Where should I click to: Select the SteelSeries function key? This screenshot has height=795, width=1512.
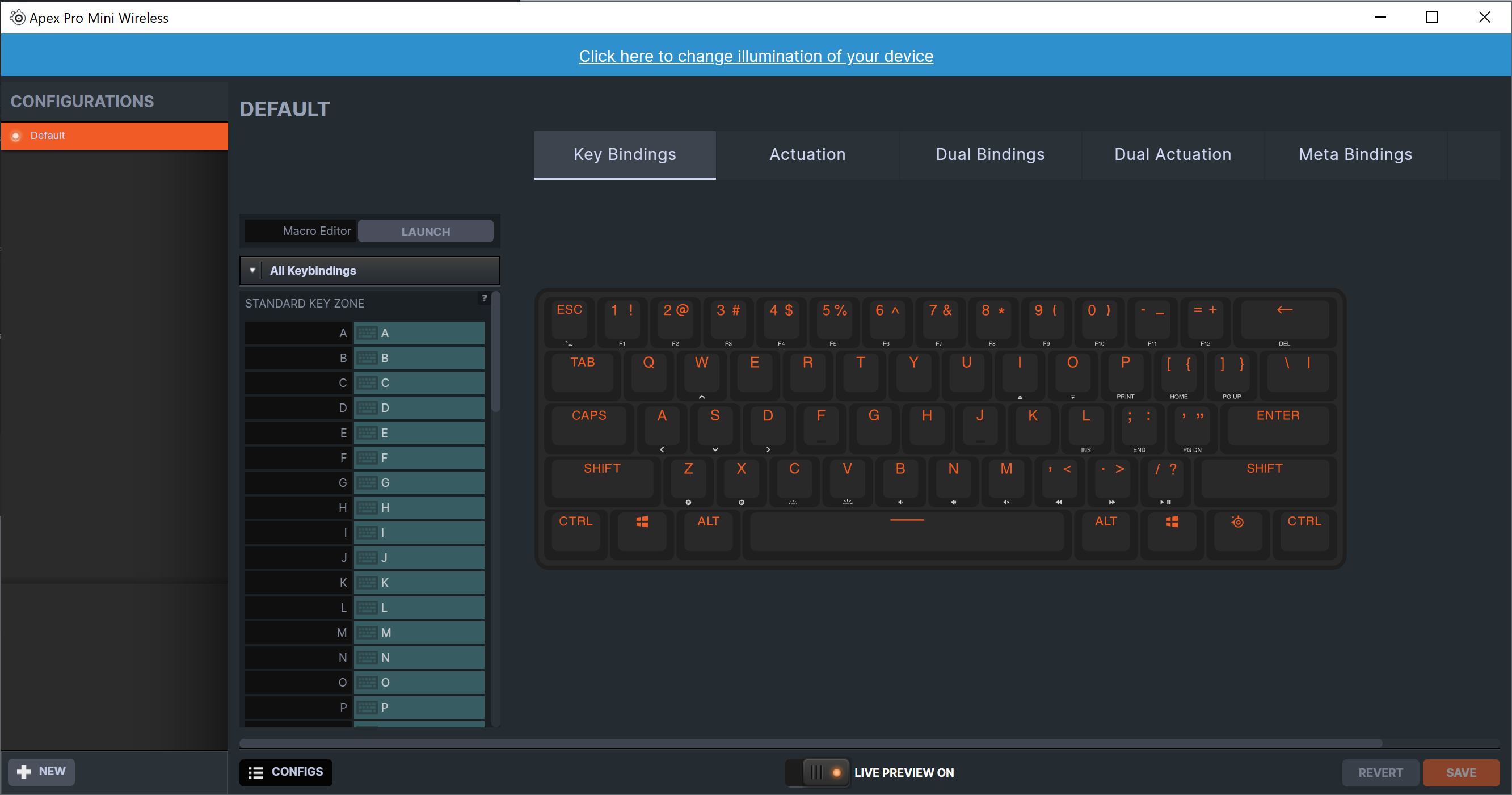(1237, 534)
